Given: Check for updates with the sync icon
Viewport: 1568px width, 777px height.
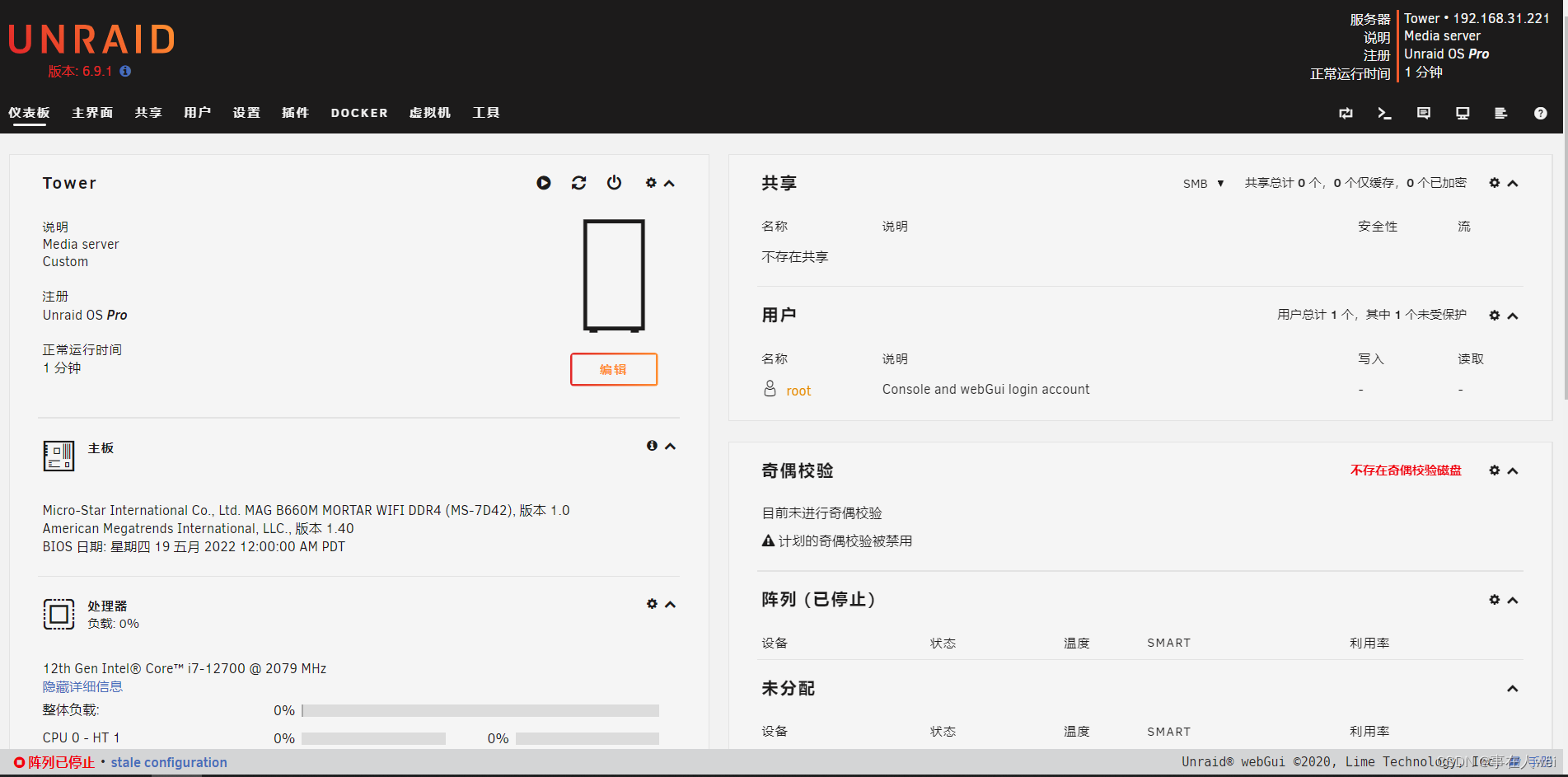Looking at the screenshot, I should 1346,113.
